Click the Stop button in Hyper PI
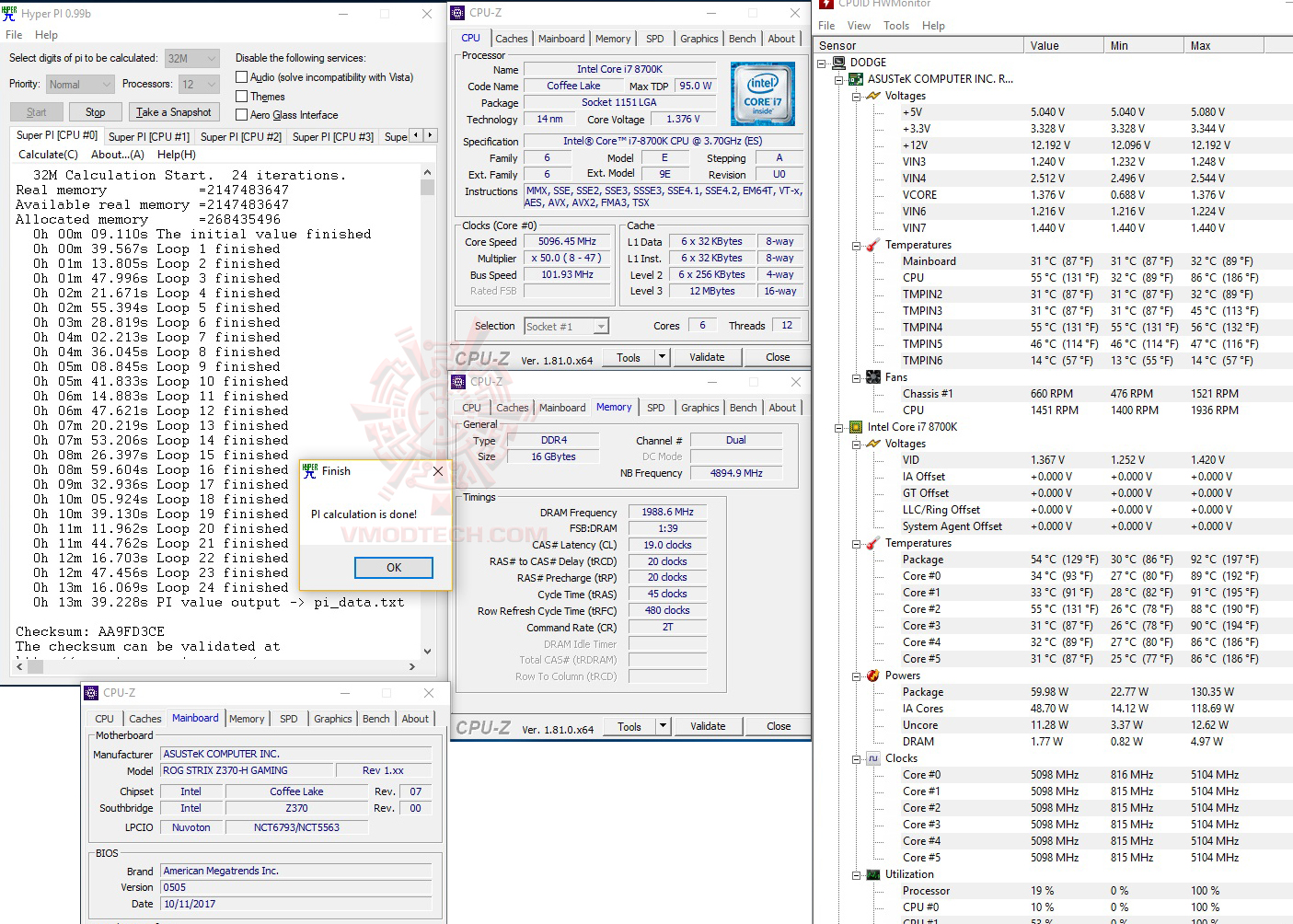Viewport: 1293px width, 924px height. (96, 112)
